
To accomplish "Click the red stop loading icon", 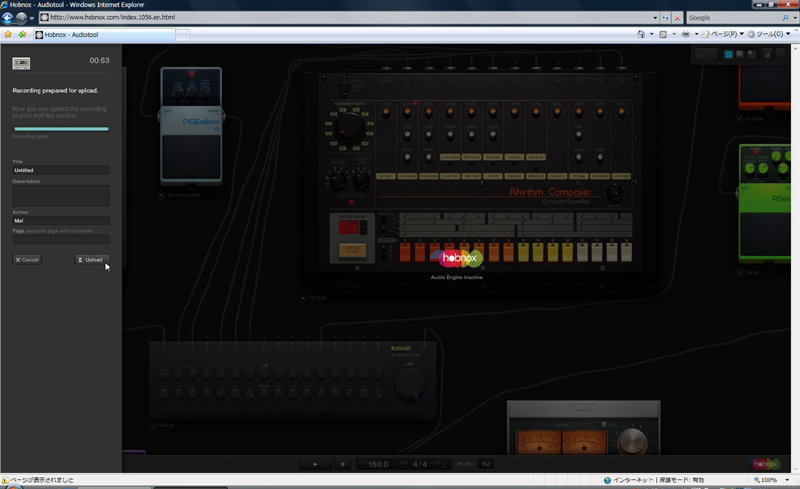I will point(678,17).
